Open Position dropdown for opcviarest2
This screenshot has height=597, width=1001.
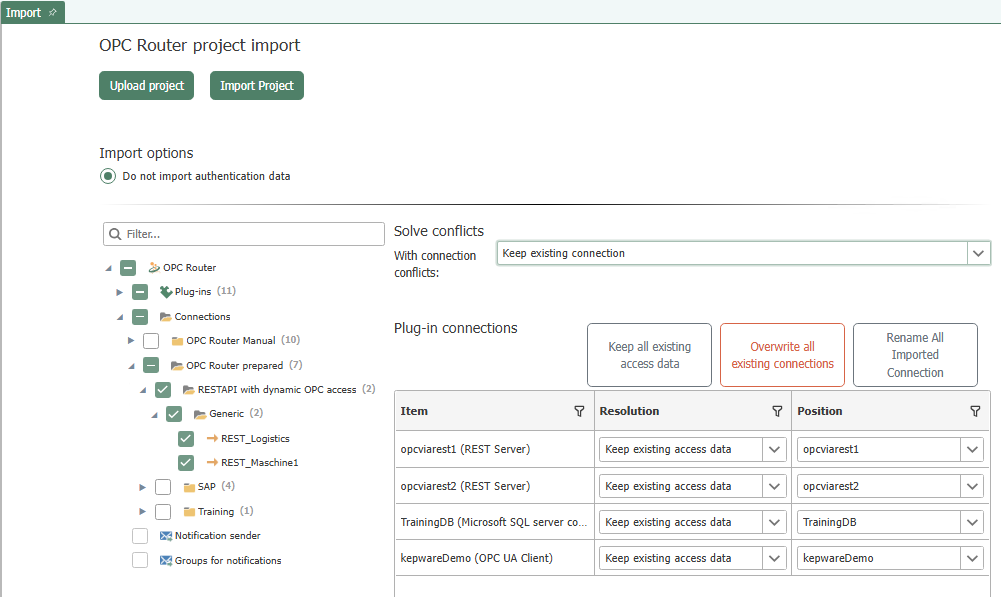click(972, 487)
